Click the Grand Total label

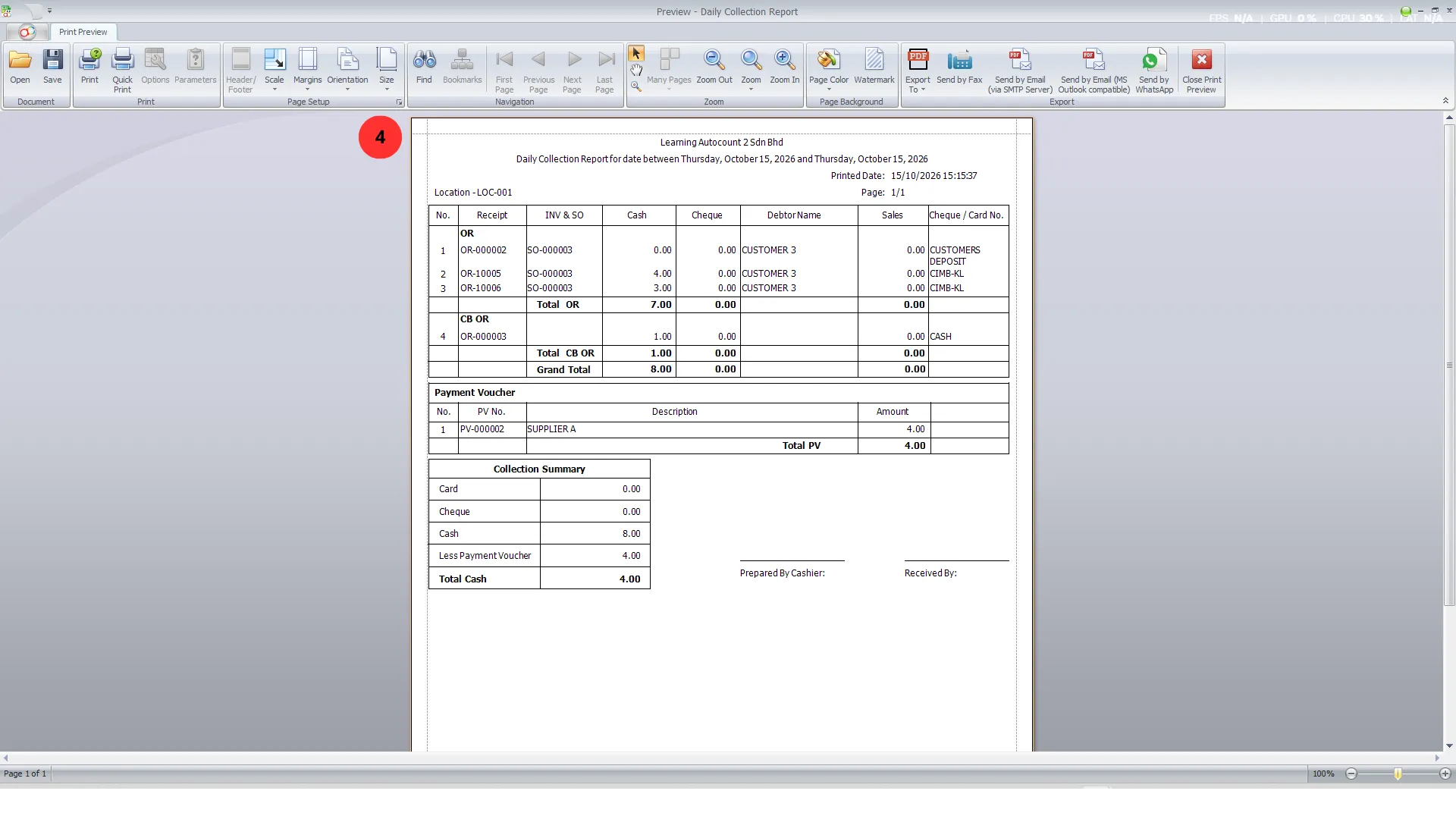point(563,369)
